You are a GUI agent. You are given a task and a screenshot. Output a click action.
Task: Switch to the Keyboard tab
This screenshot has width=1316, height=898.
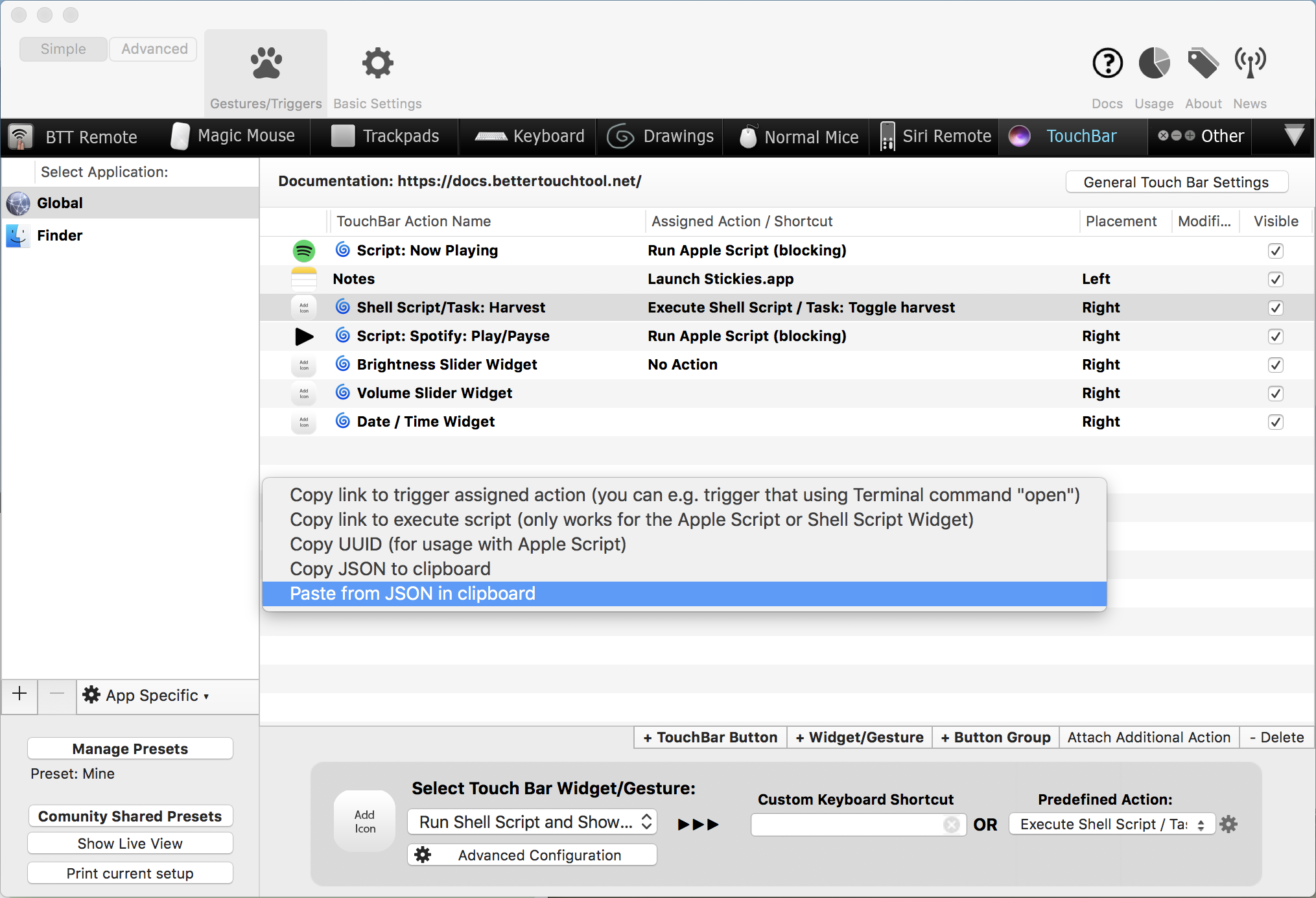click(530, 137)
